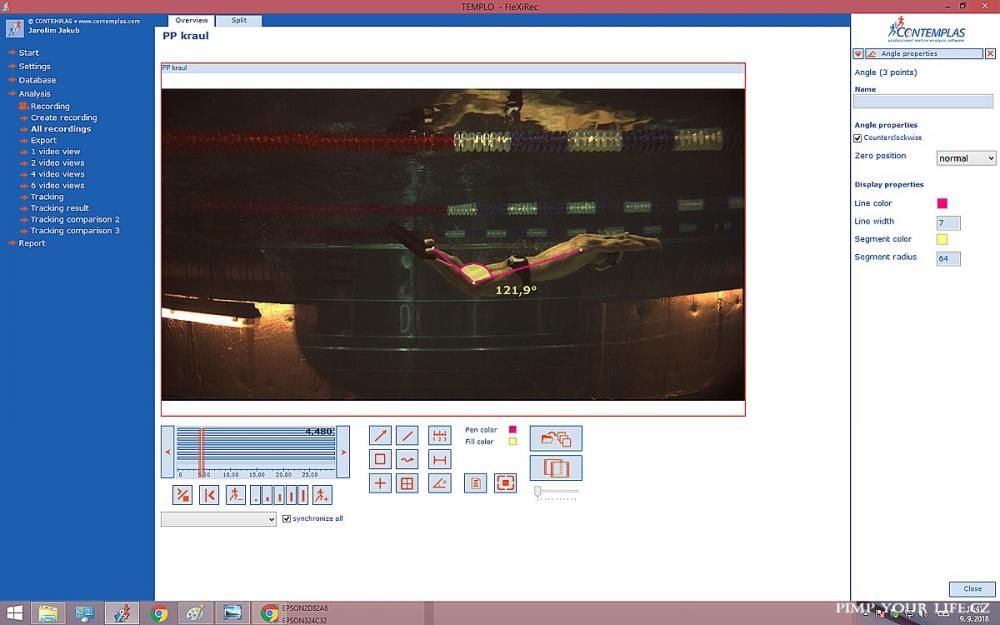
Task: Select 1 video view
Action: [x=55, y=152]
